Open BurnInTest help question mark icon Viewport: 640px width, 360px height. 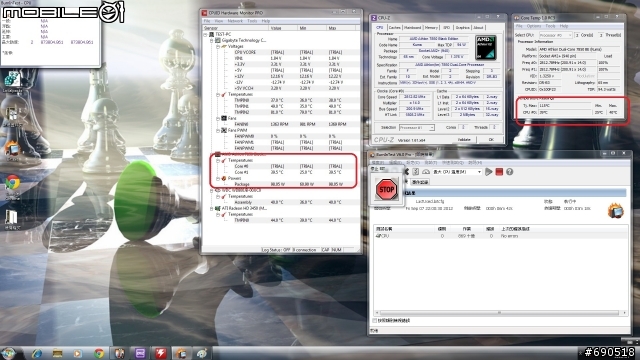(509, 172)
